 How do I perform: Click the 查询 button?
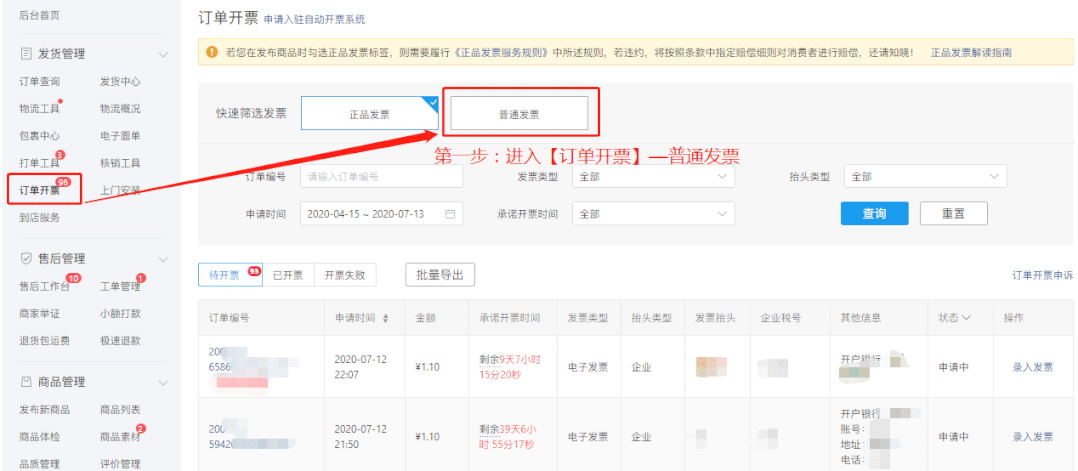pos(874,213)
